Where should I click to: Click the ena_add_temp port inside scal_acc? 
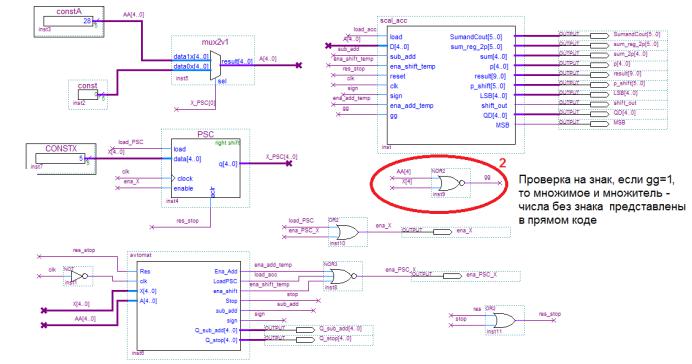412,106
